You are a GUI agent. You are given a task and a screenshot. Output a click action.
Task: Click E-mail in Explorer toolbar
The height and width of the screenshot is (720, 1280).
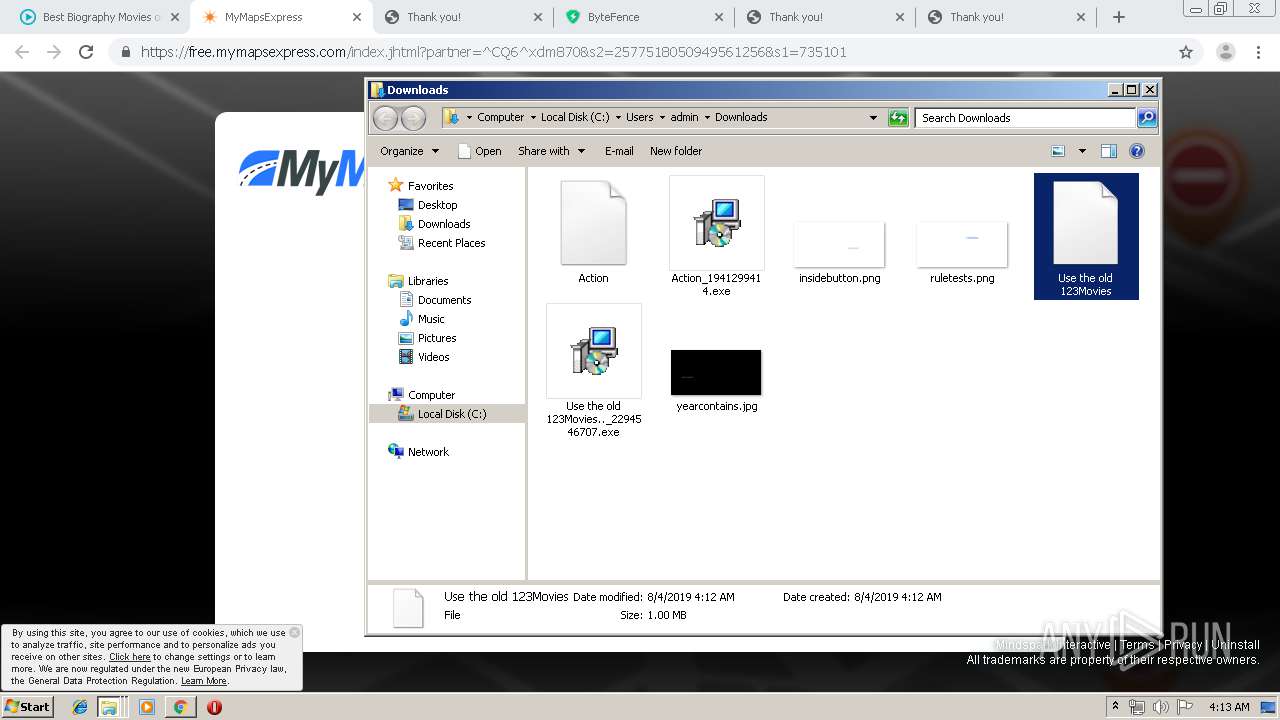click(x=619, y=151)
